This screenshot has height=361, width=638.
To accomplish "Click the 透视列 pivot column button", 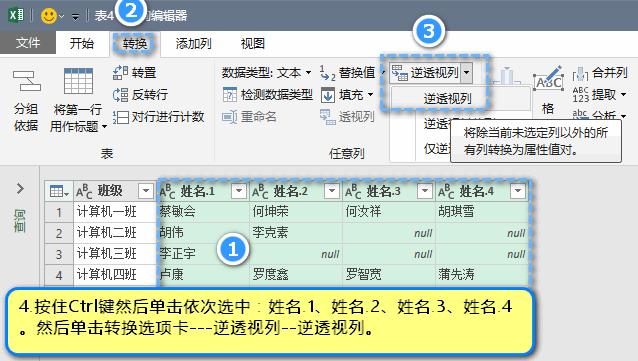I will pos(347,117).
